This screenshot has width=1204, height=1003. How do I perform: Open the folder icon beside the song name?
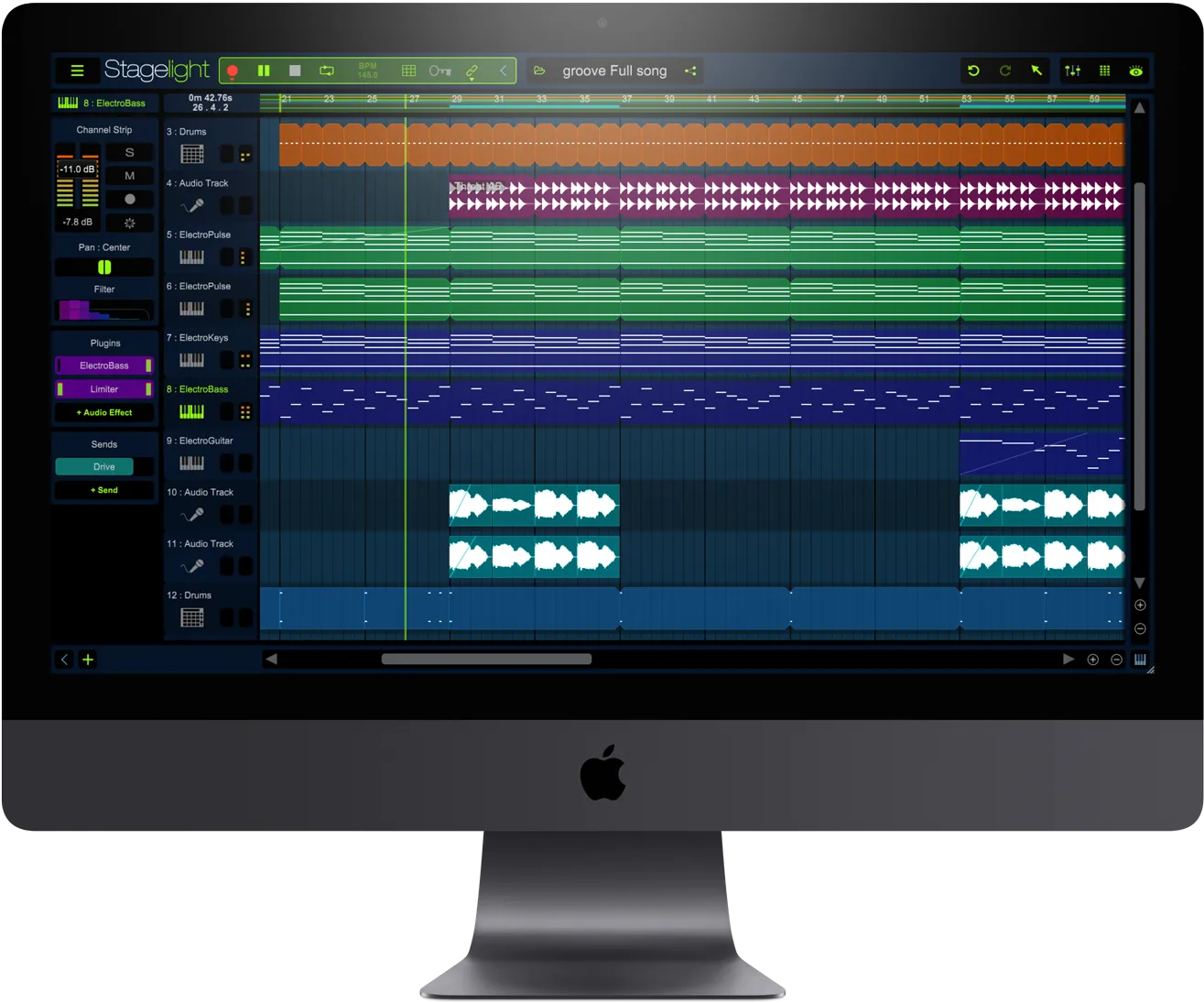[539, 71]
